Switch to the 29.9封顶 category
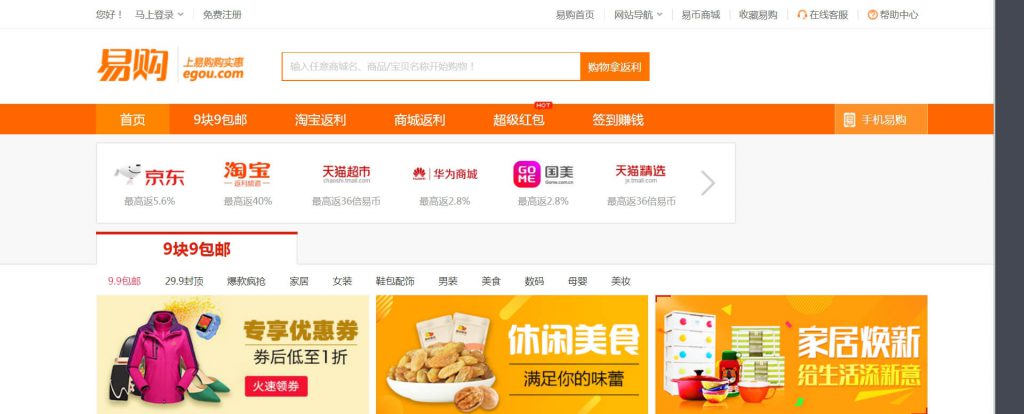 click(x=184, y=281)
